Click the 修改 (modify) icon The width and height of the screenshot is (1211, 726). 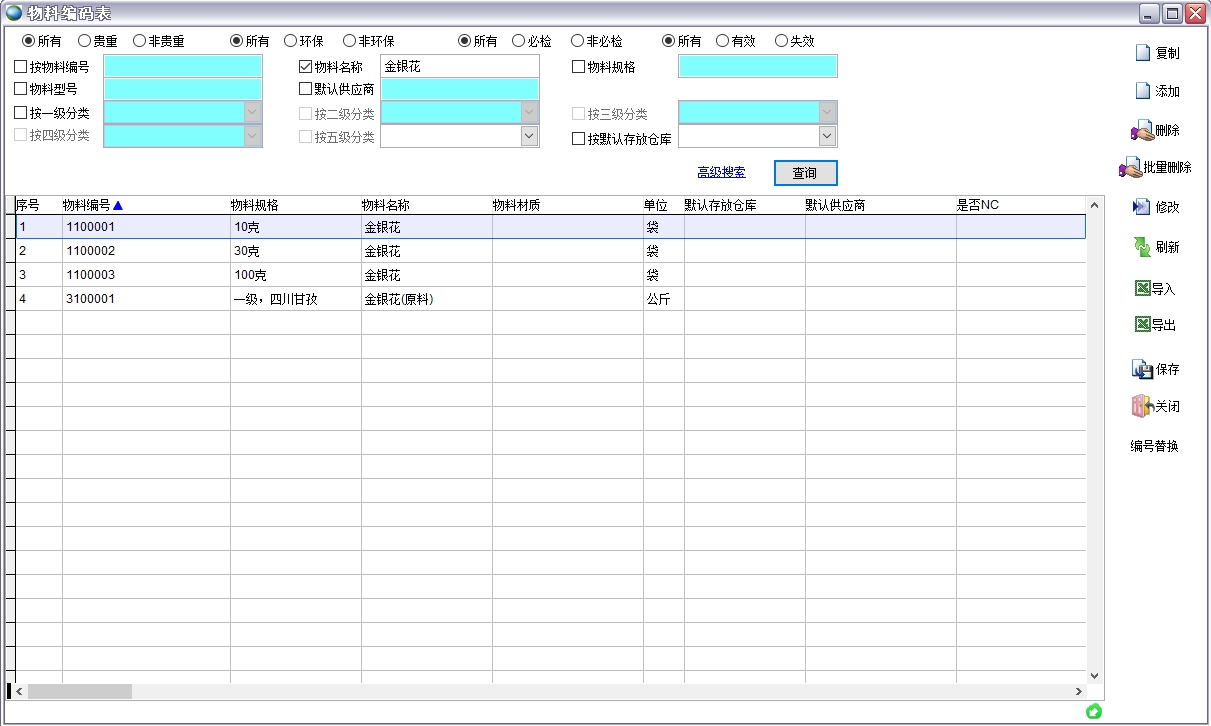coord(1159,207)
